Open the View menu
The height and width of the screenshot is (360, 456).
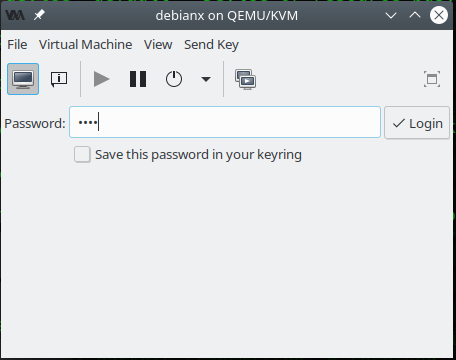[158, 45]
